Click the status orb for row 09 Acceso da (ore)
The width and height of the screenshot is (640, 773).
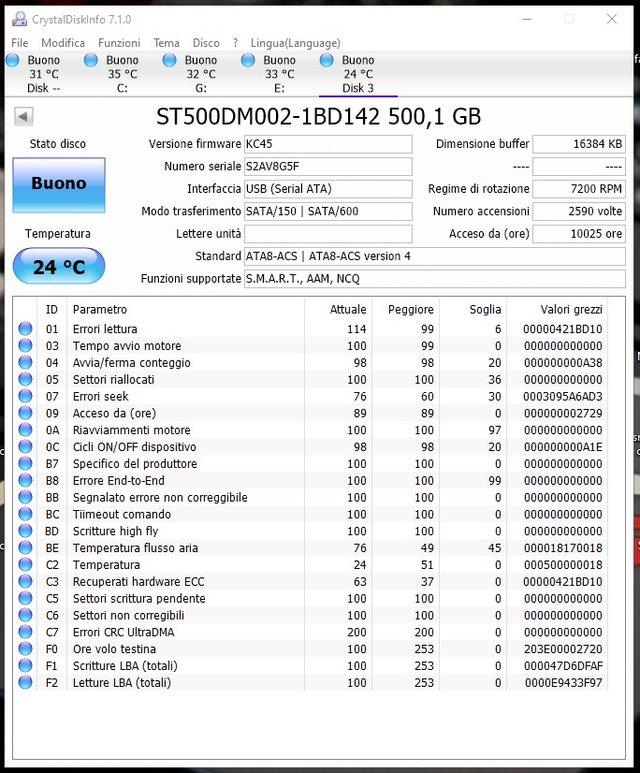(25, 413)
